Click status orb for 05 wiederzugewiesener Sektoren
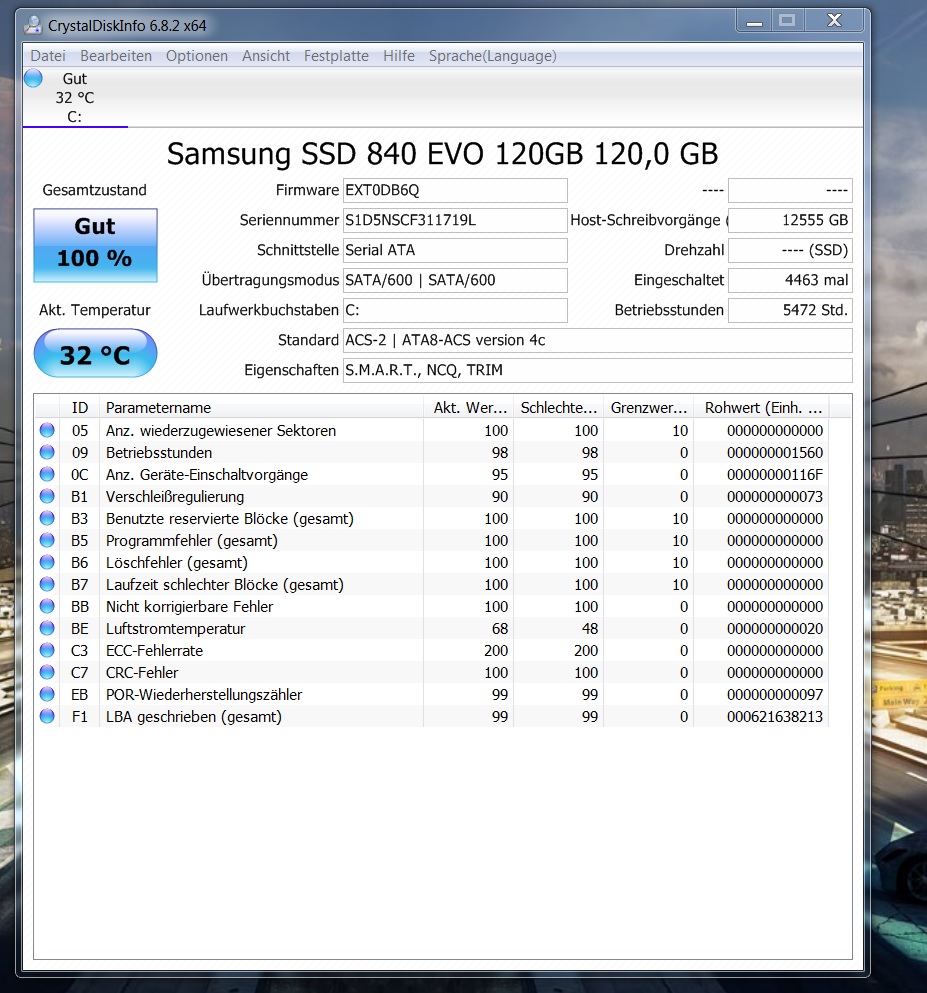 [47, 430]
